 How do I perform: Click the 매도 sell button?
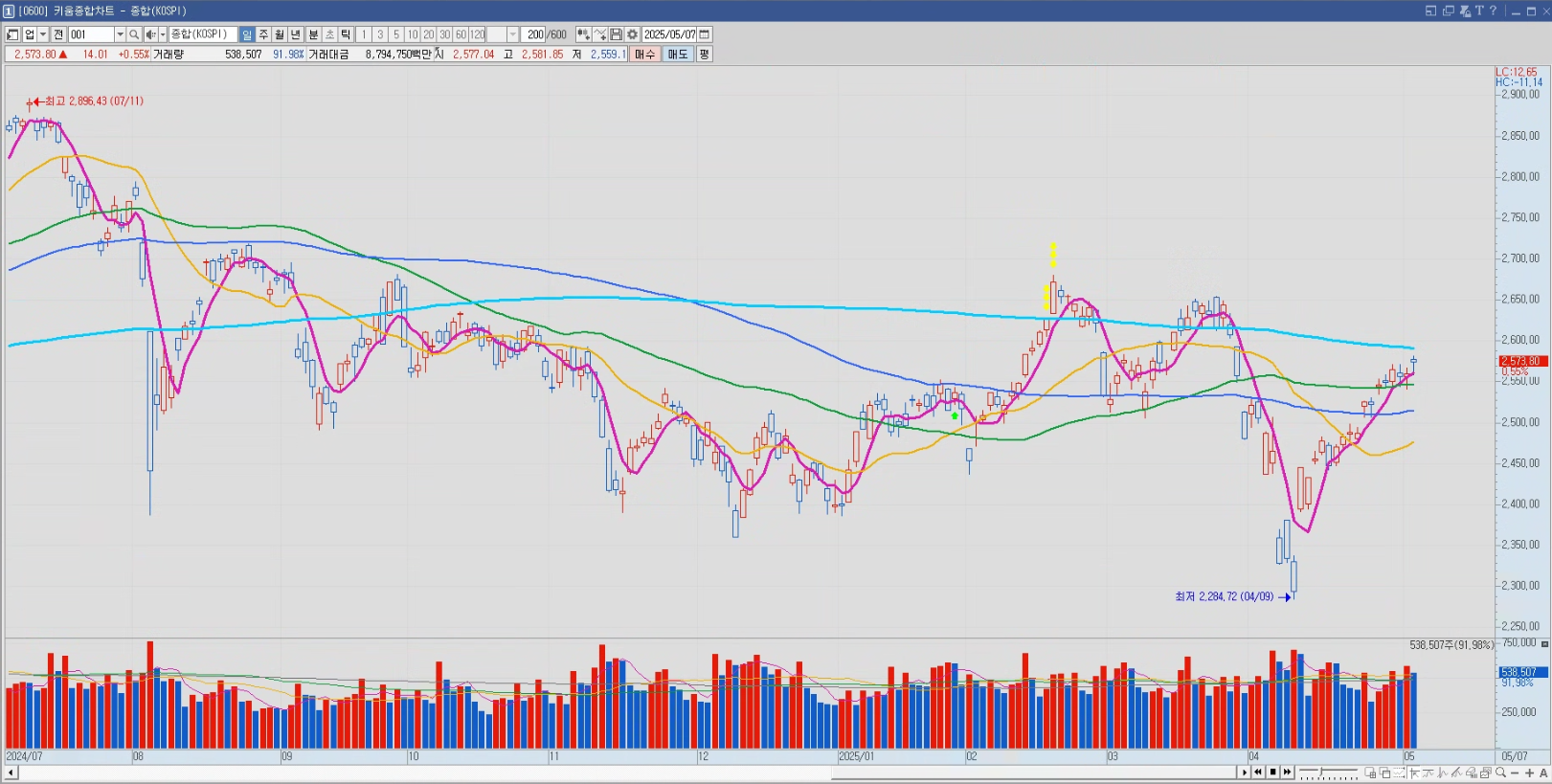(x=677, y=55)
